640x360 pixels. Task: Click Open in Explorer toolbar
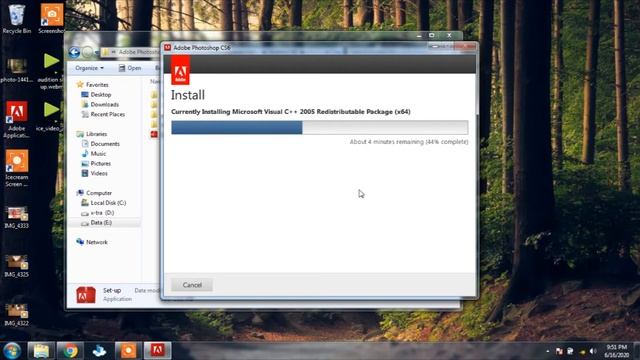point(130,68)
